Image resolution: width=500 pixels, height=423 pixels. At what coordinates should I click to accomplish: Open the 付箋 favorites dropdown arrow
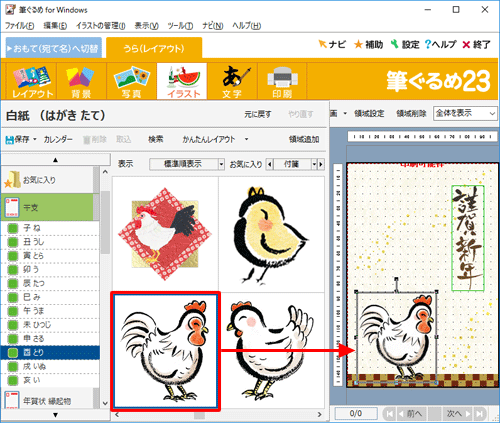click(x=314, y=164)
